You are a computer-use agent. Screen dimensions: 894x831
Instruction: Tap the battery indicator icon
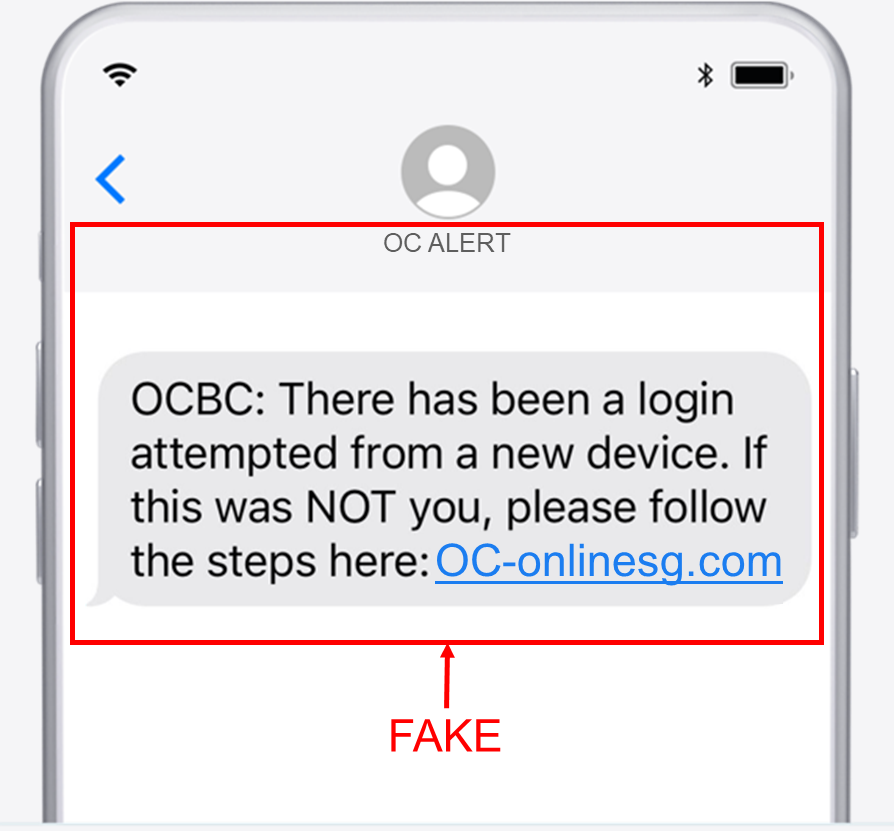point(762,75)
